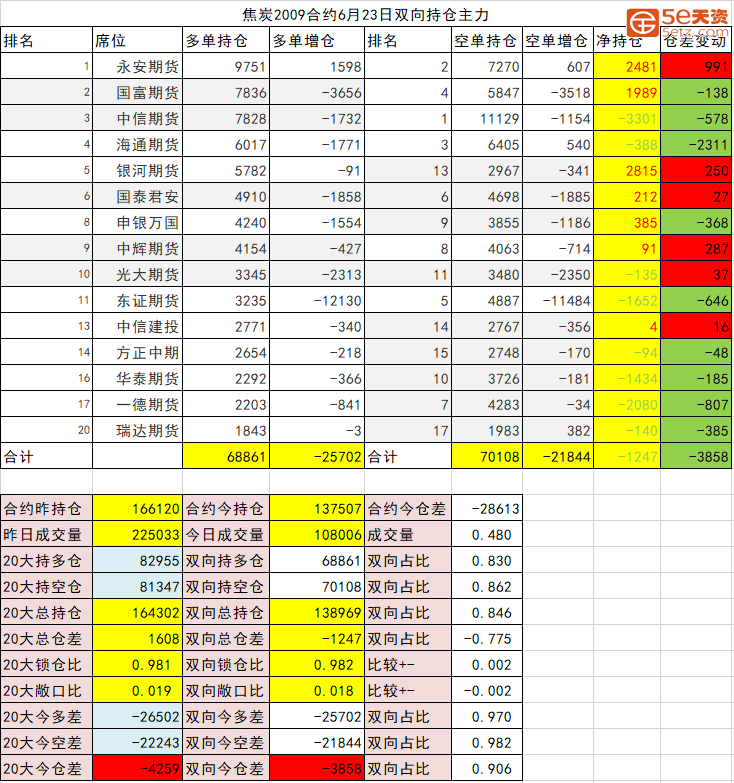Click the 银河期货 seat cell
Viewport: 734px width, 783px height.
[137, 170]
